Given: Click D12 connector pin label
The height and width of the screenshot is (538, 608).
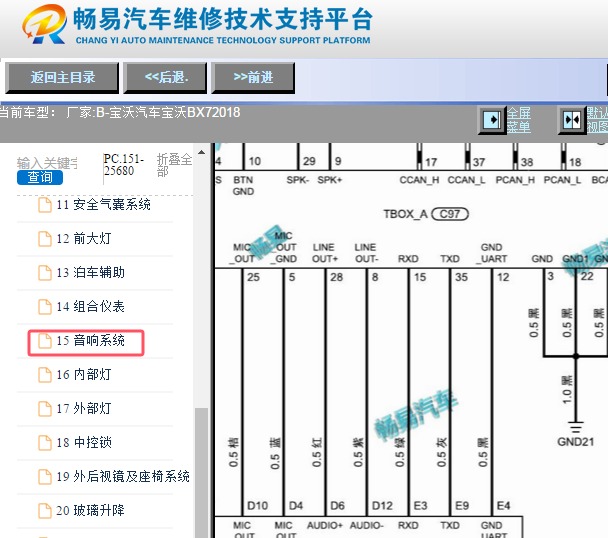Looking at the screenshot, I should (x=382, y=506).
